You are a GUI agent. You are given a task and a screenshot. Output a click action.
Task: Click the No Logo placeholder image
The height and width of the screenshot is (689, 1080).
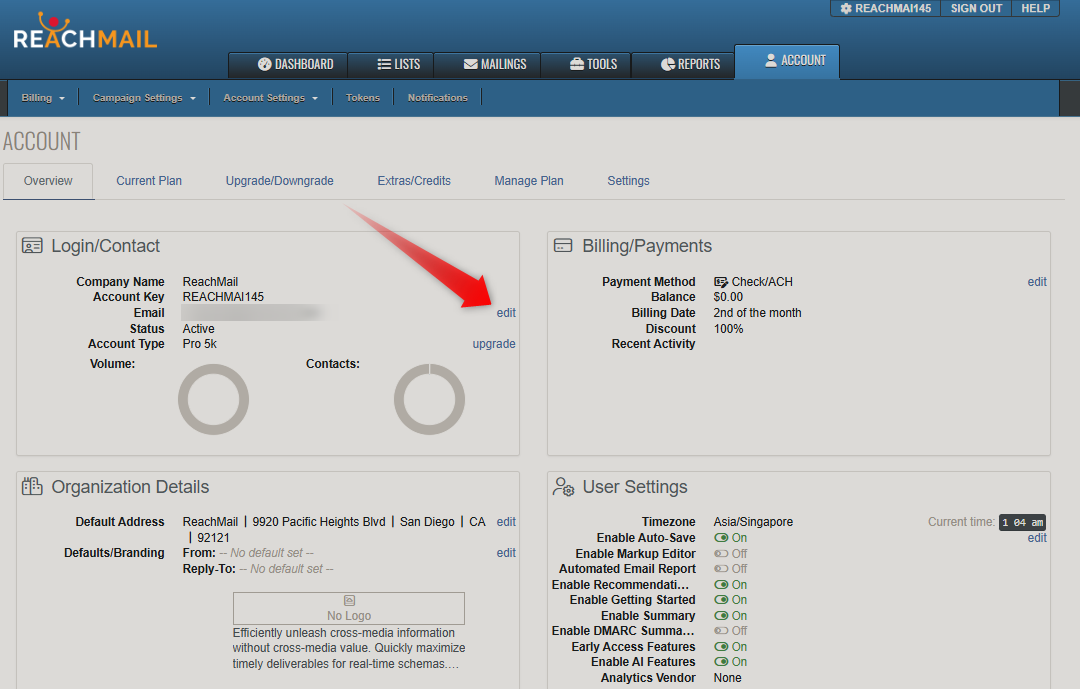click(x=348, y=608)
